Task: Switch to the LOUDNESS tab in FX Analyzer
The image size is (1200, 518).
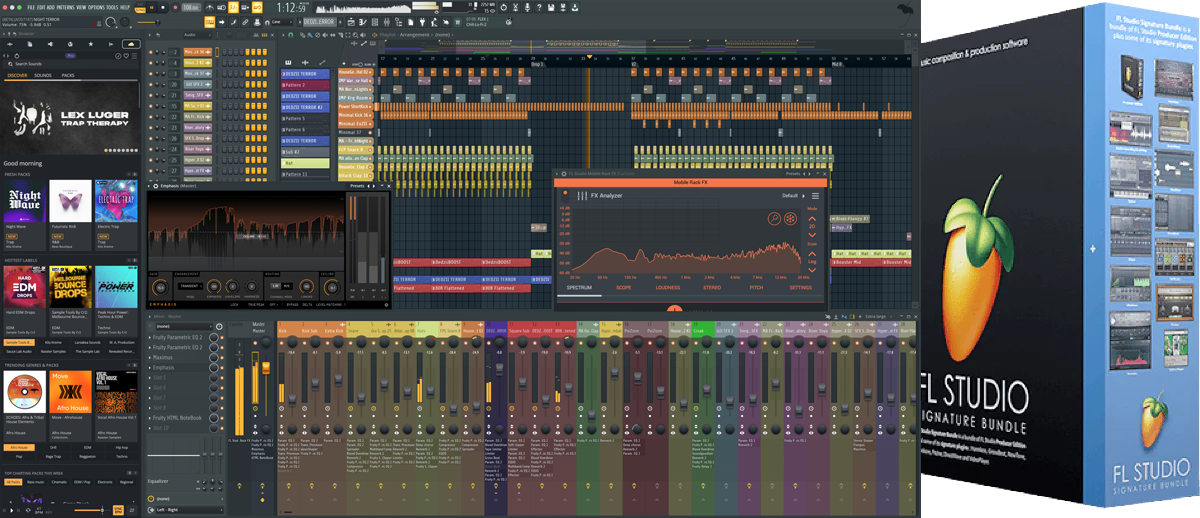Action: click(x=668, y=287)
